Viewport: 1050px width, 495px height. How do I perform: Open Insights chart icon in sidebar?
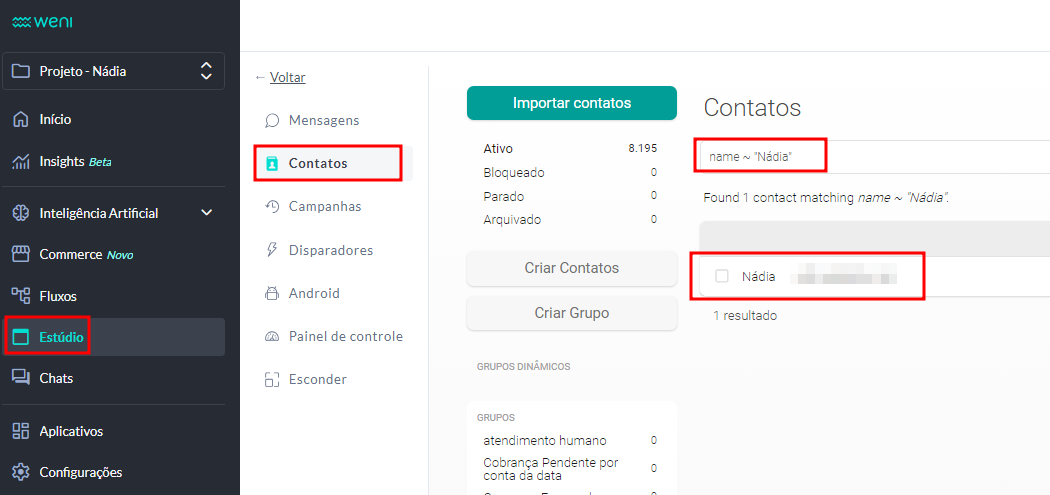(x=20, y=161)
